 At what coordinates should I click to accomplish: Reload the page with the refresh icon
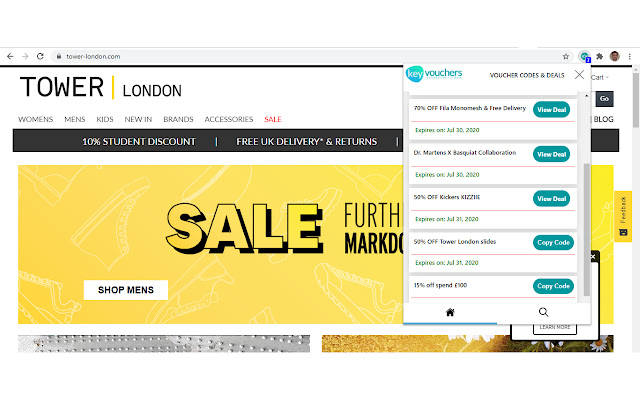coord(40,56)
